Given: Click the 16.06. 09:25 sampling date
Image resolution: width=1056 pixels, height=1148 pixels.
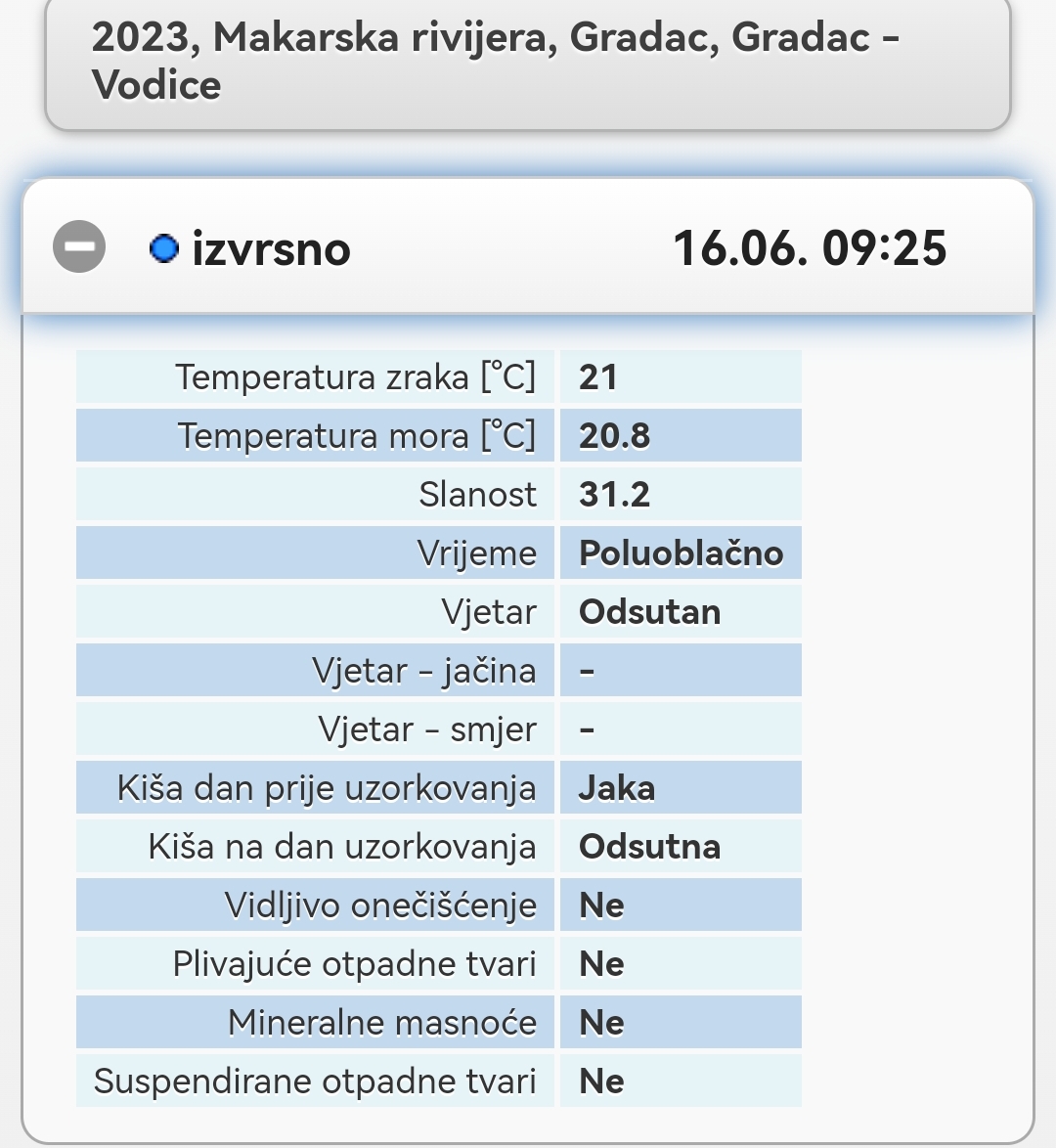Looking at the screenshot, I should click(810, 248).
